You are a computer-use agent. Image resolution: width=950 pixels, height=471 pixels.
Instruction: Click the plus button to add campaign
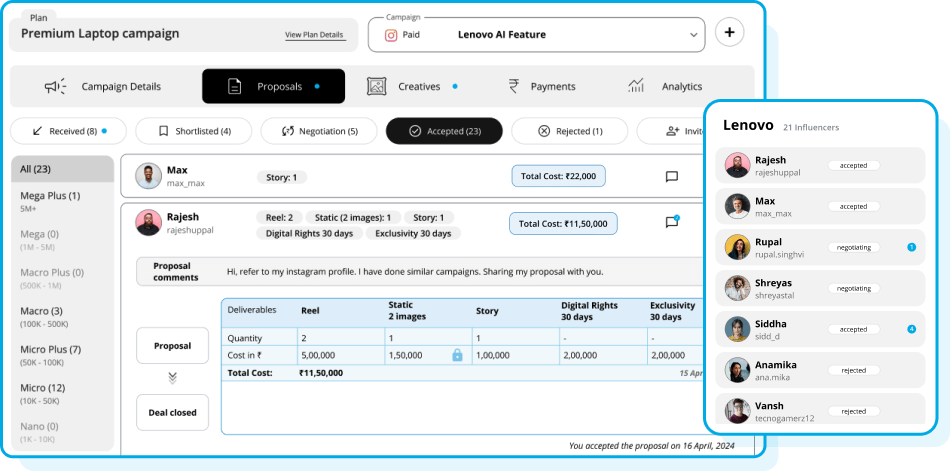(x=729, y=33)
